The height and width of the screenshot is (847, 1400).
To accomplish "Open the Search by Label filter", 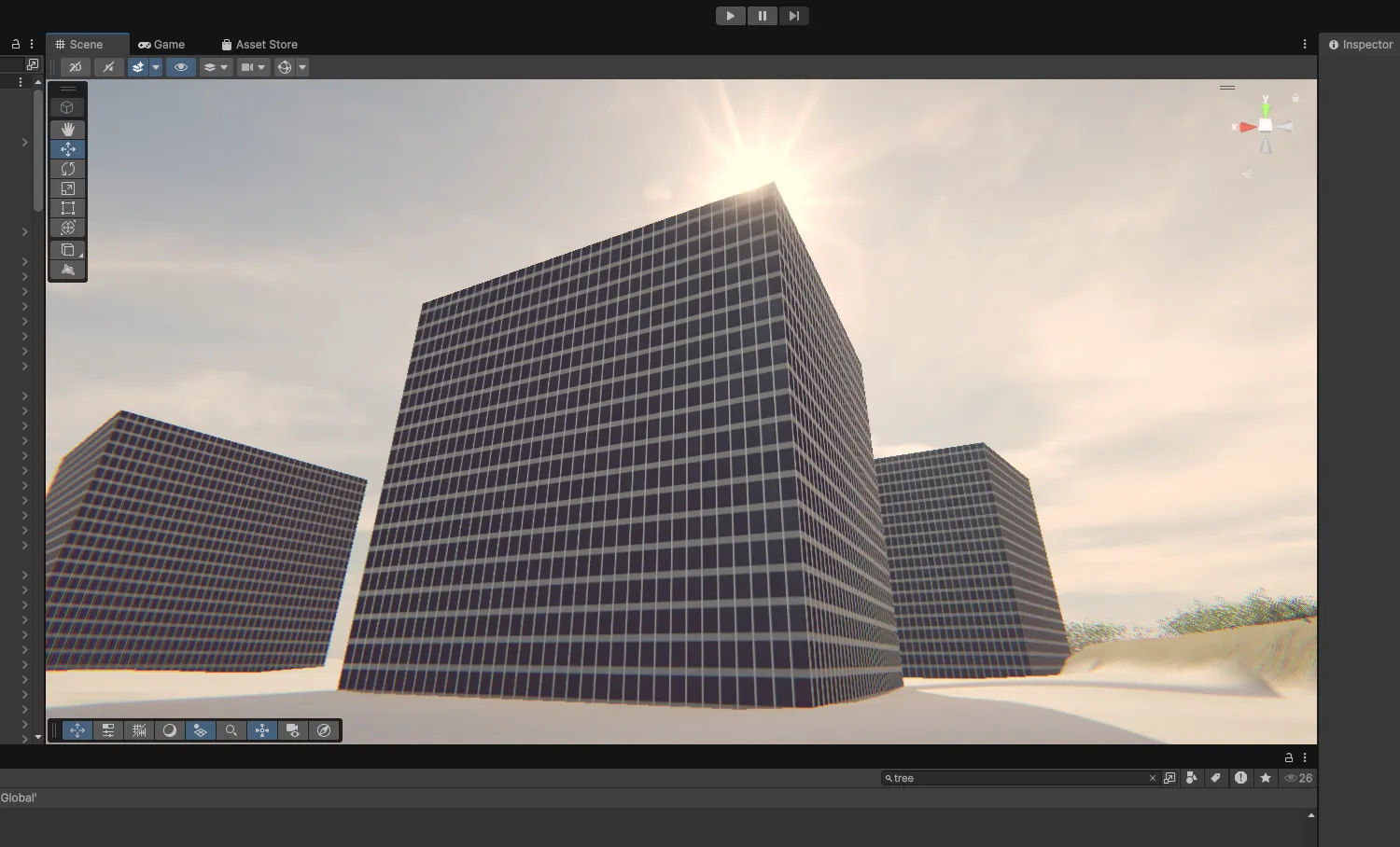I will pyautogui.click(x=1215, y=778).
